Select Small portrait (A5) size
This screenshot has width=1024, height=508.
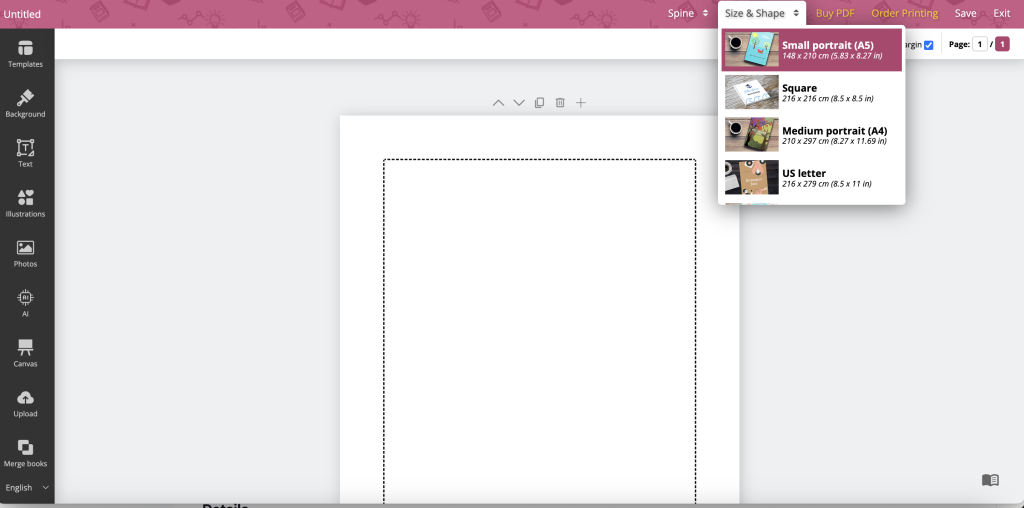point(812,50)
